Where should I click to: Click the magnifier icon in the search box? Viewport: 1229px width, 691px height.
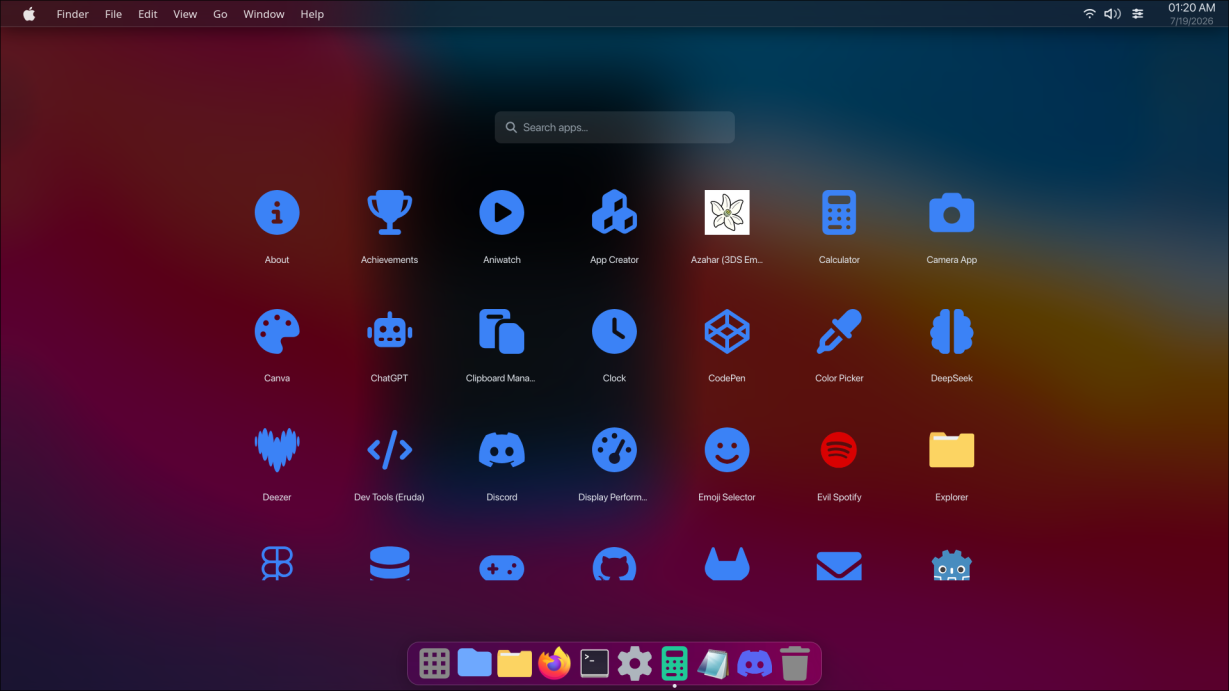pyautogui.click(x=511, y=127)
